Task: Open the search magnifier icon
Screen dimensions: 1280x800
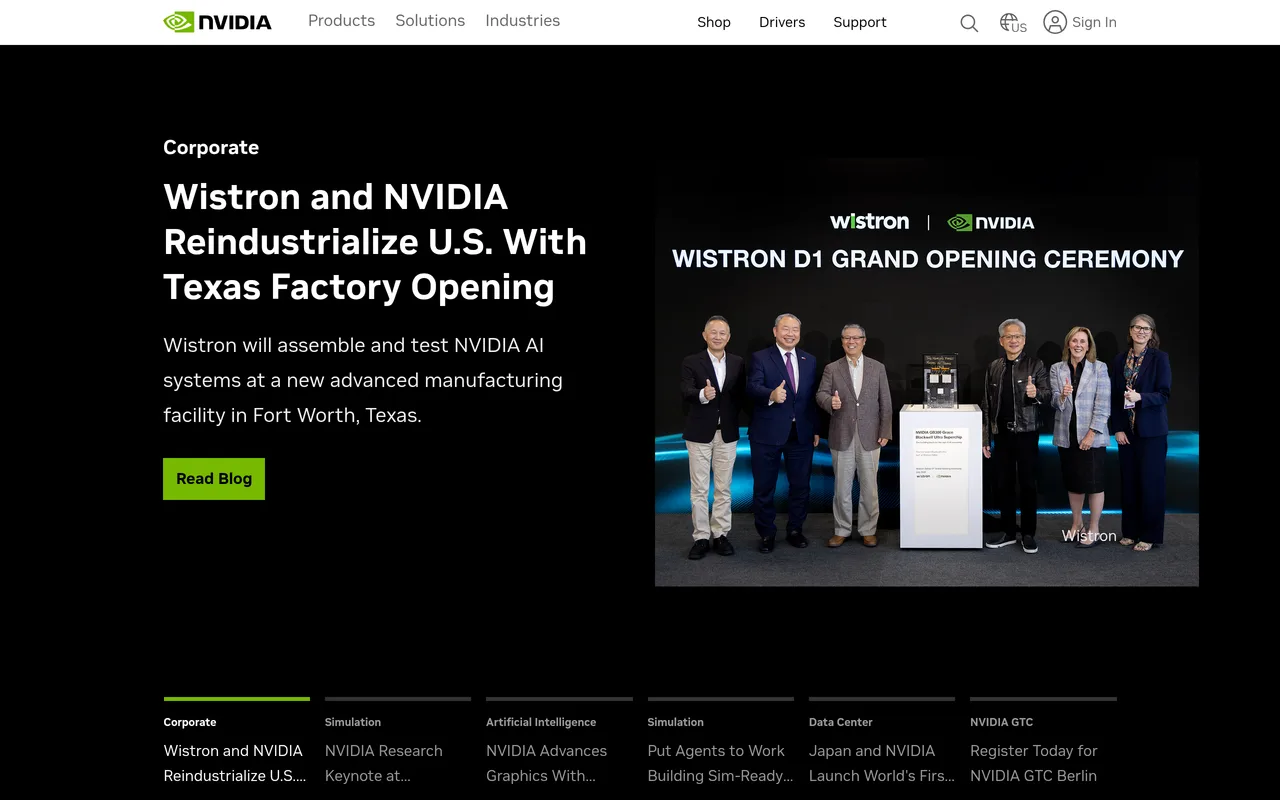Action: [x=969, y=23]
